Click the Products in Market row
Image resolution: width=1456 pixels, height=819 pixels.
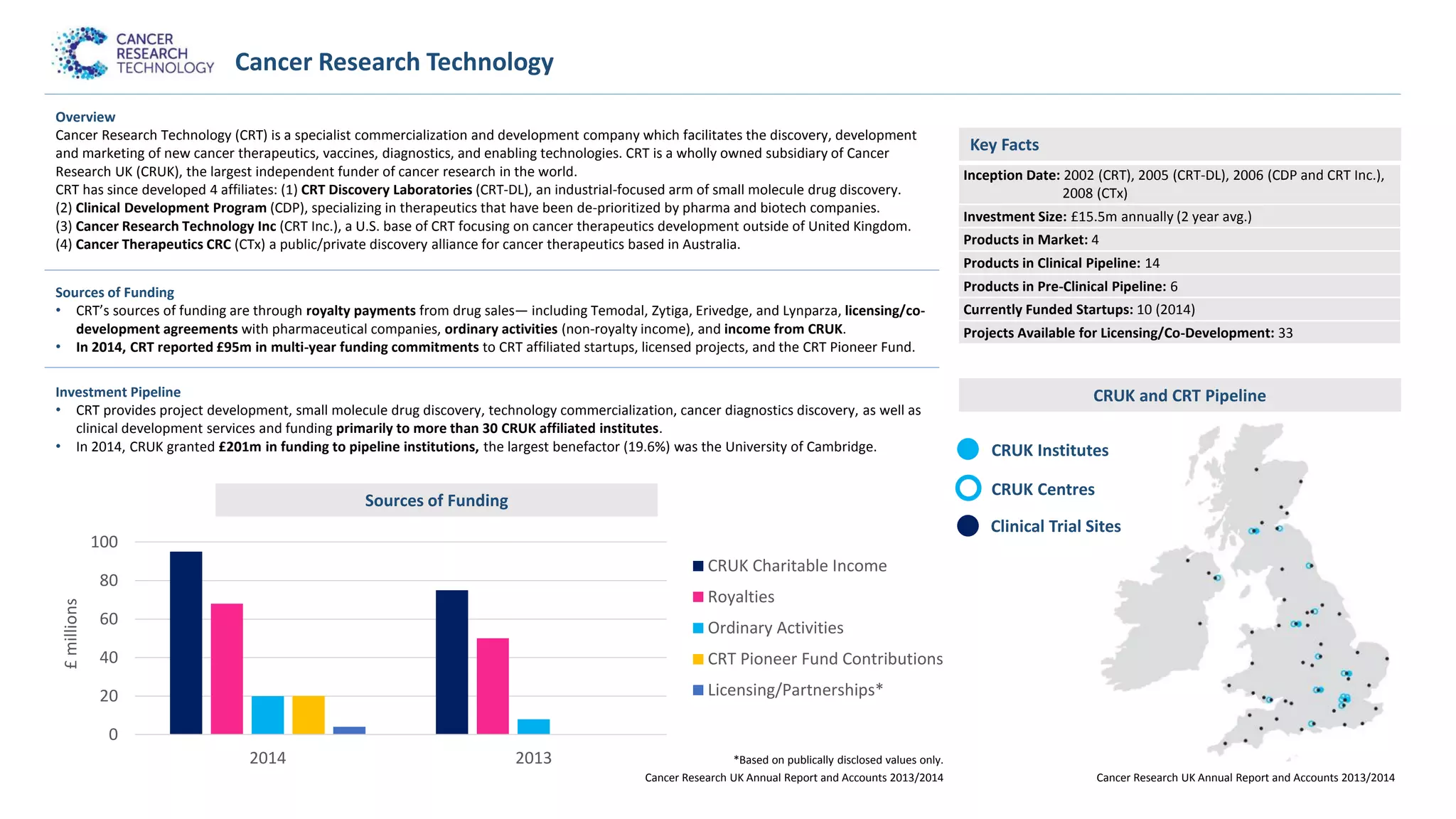click(x=1031, y=240)
